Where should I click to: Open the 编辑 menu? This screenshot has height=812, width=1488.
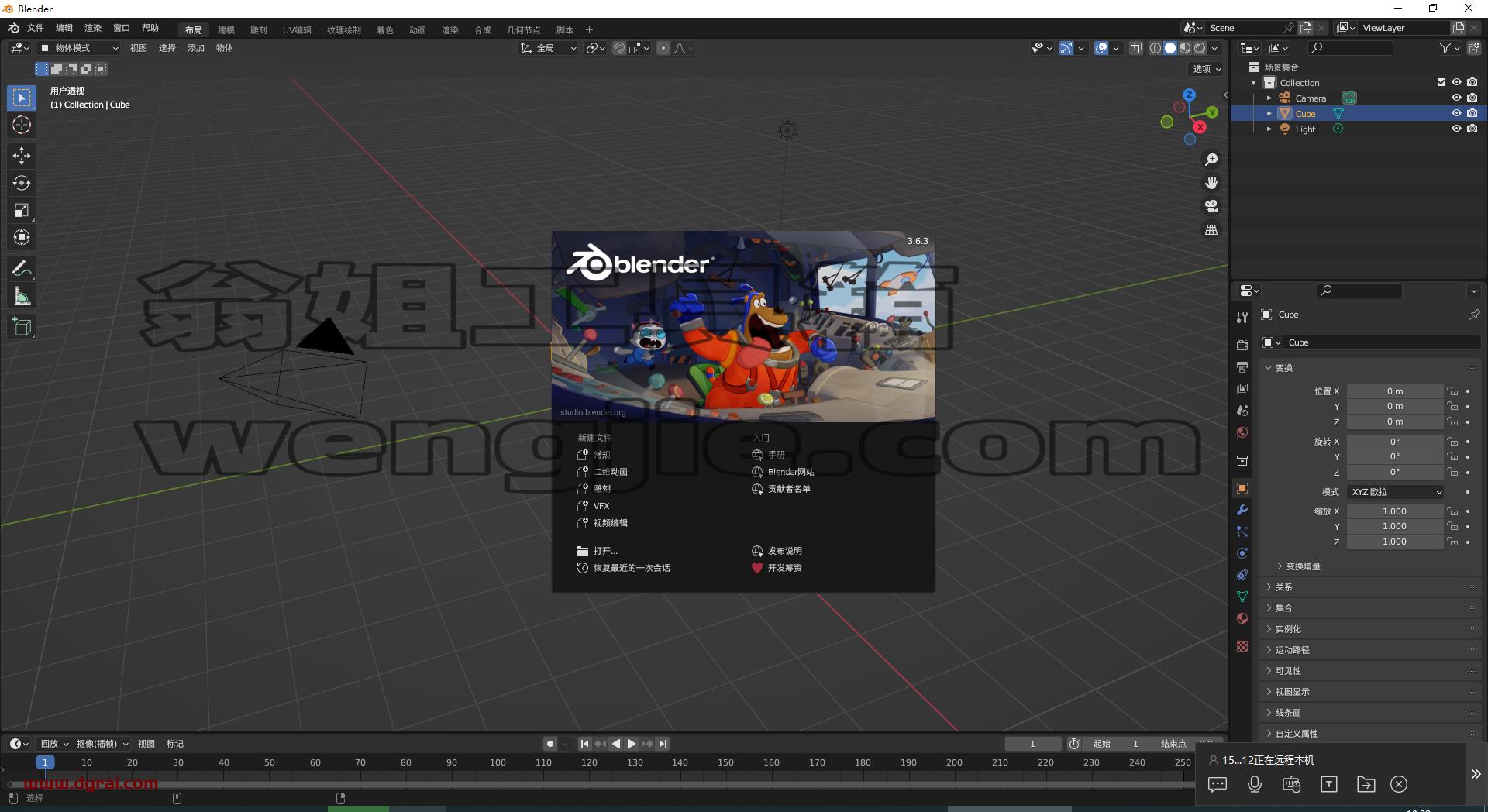[x=64, y=28]
